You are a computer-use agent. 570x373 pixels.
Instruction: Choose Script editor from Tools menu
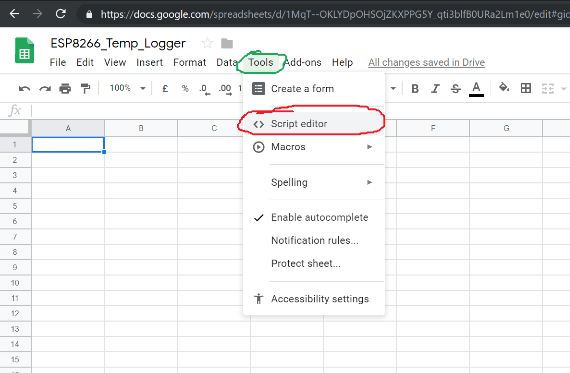tap(314, 124)
